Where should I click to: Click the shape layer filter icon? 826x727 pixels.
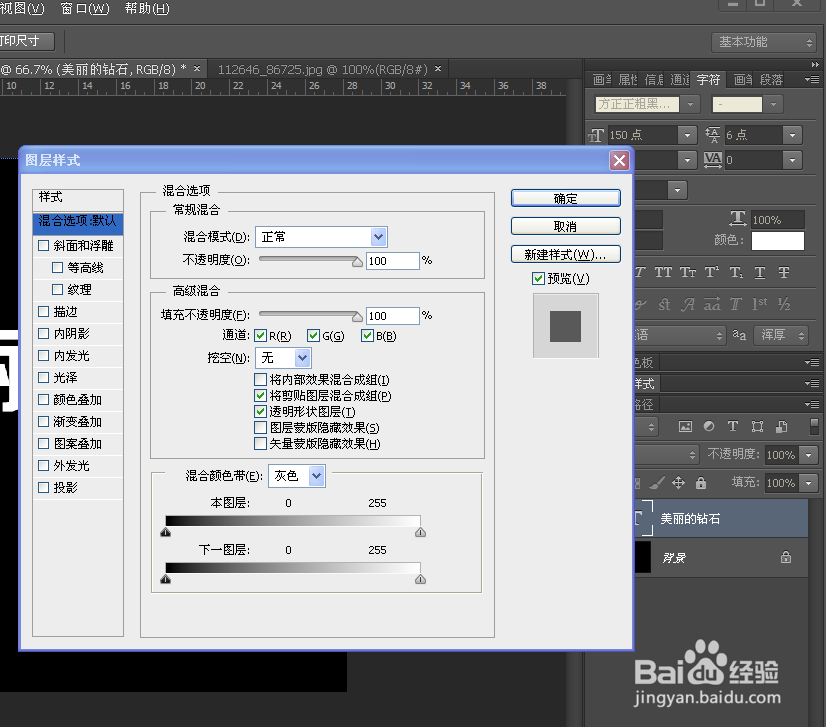tap(758, 427)
